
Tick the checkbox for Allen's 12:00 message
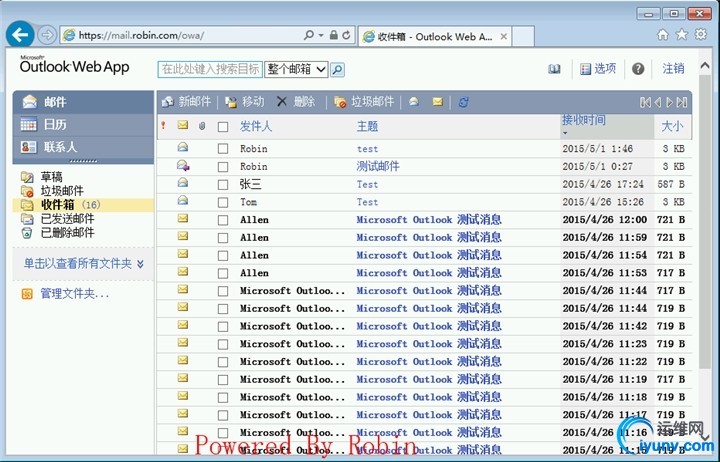coord(223,220)
